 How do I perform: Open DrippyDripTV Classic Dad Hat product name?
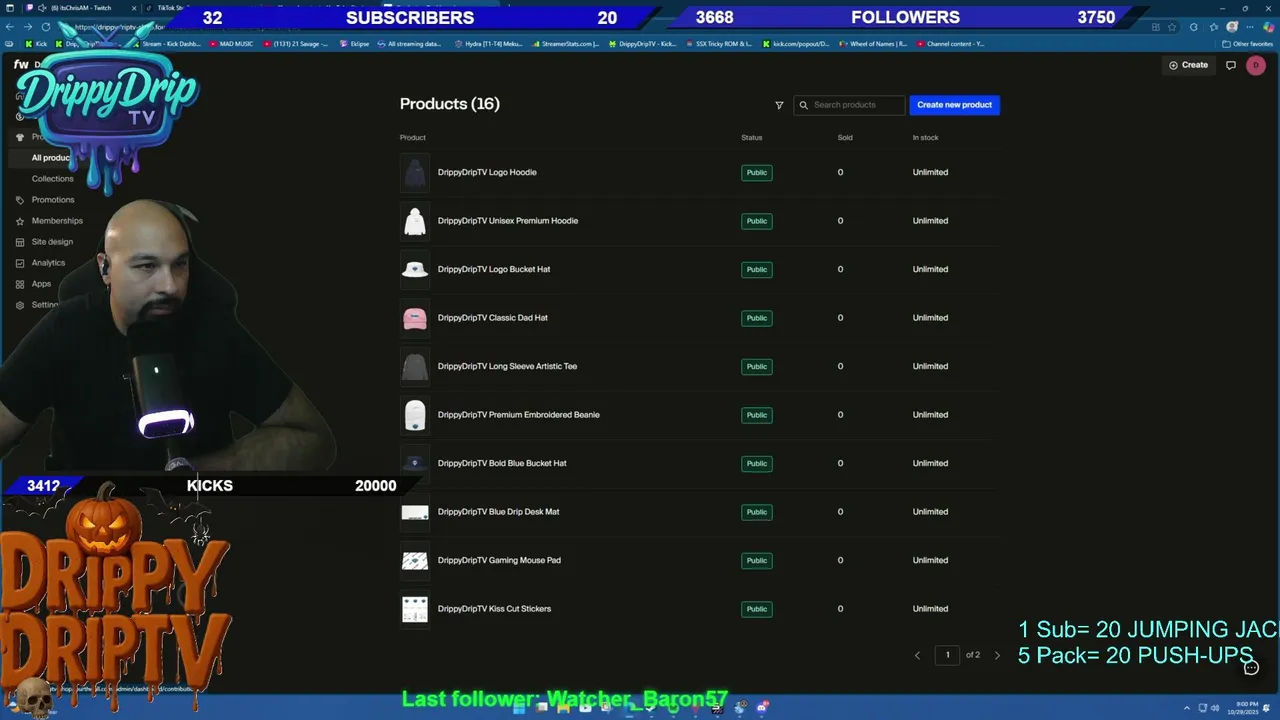click(x=492, y=318)
